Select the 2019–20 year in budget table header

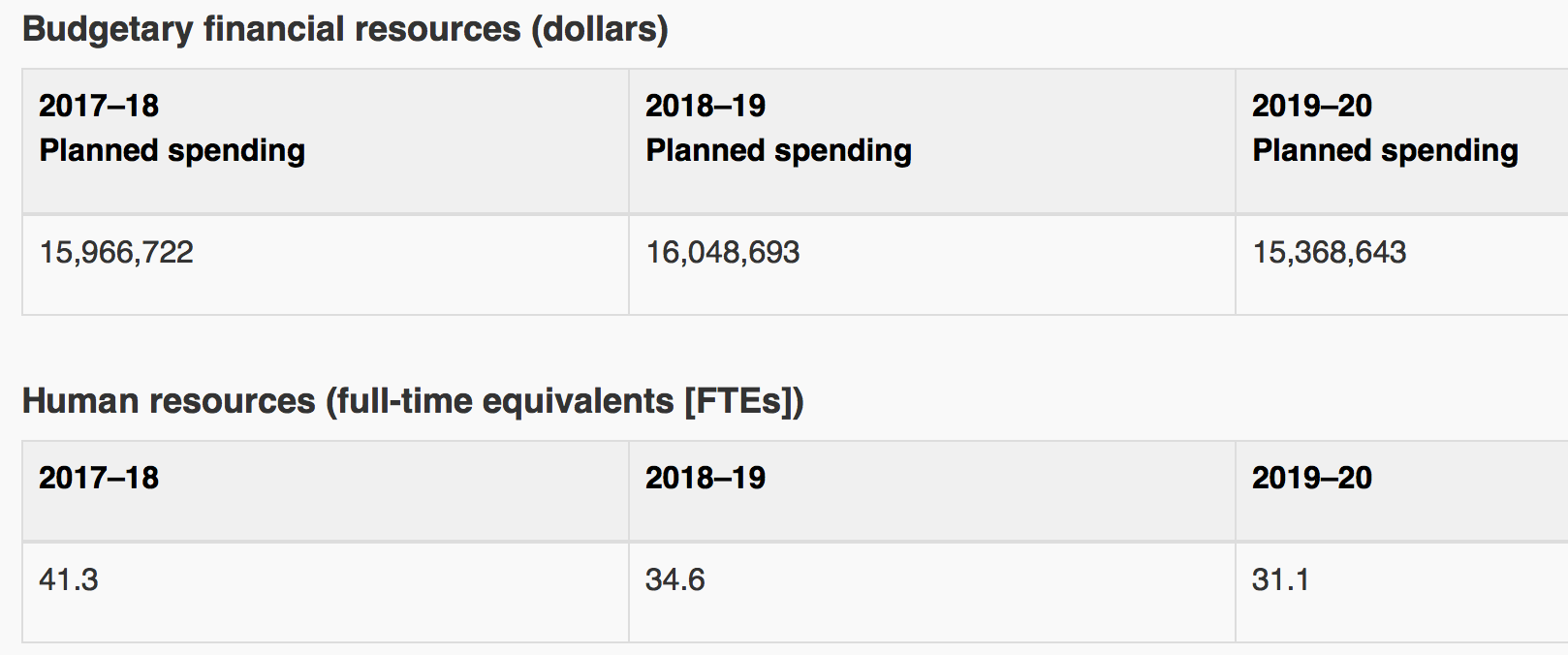pyautogui.click(x=1312, y=106)
